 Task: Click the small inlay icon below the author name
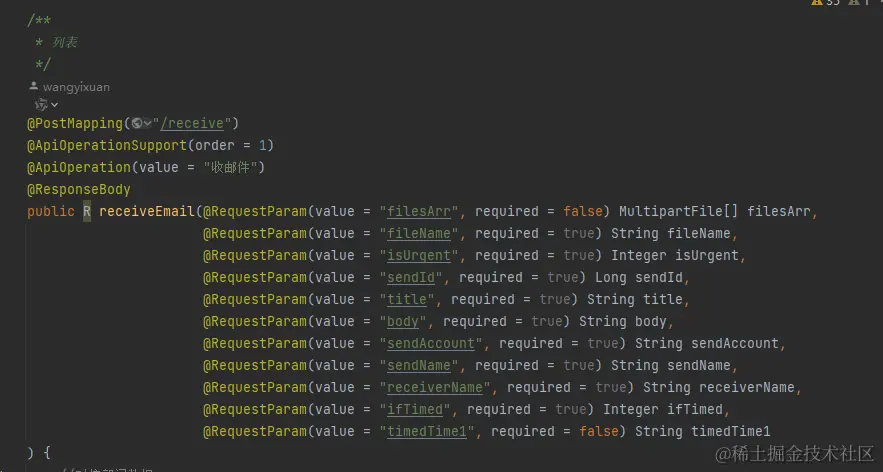[x=41, y=104]
